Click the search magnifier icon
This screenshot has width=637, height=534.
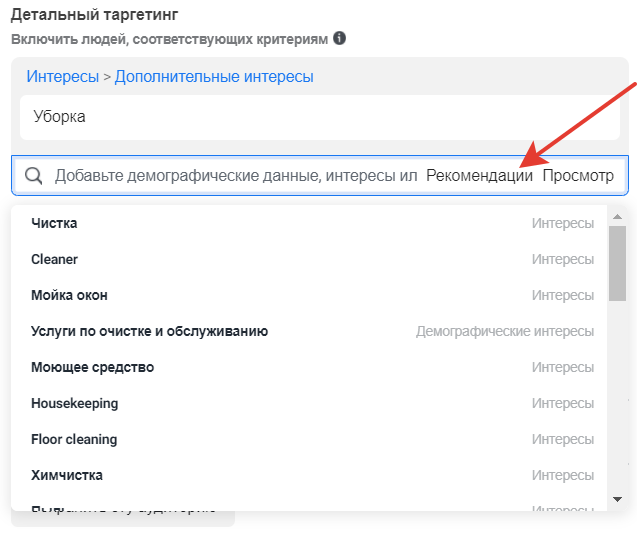coord(34,176)
